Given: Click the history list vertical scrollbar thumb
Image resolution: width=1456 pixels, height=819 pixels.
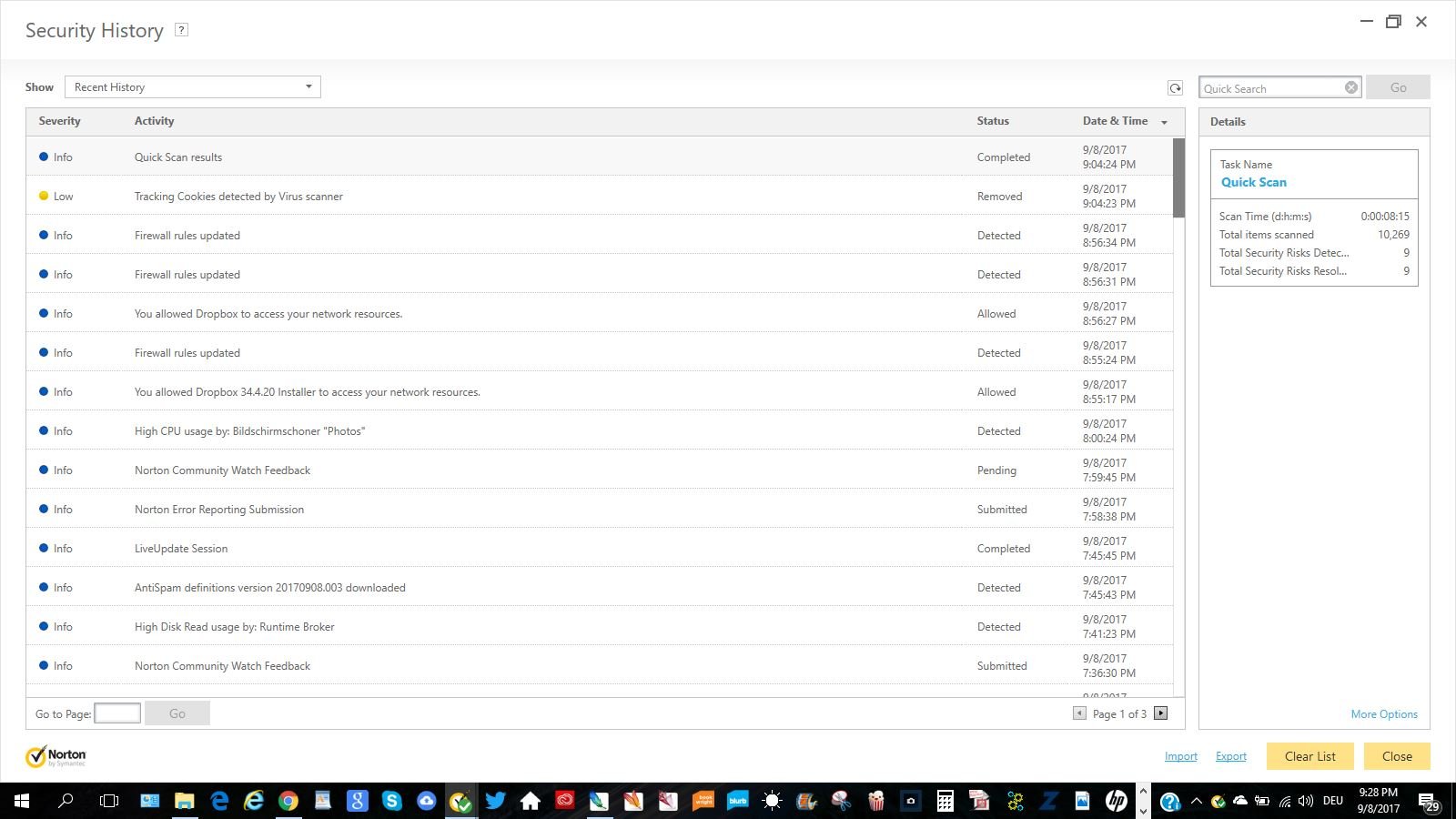Looking at the screenshot, I should pos(1178,177).
